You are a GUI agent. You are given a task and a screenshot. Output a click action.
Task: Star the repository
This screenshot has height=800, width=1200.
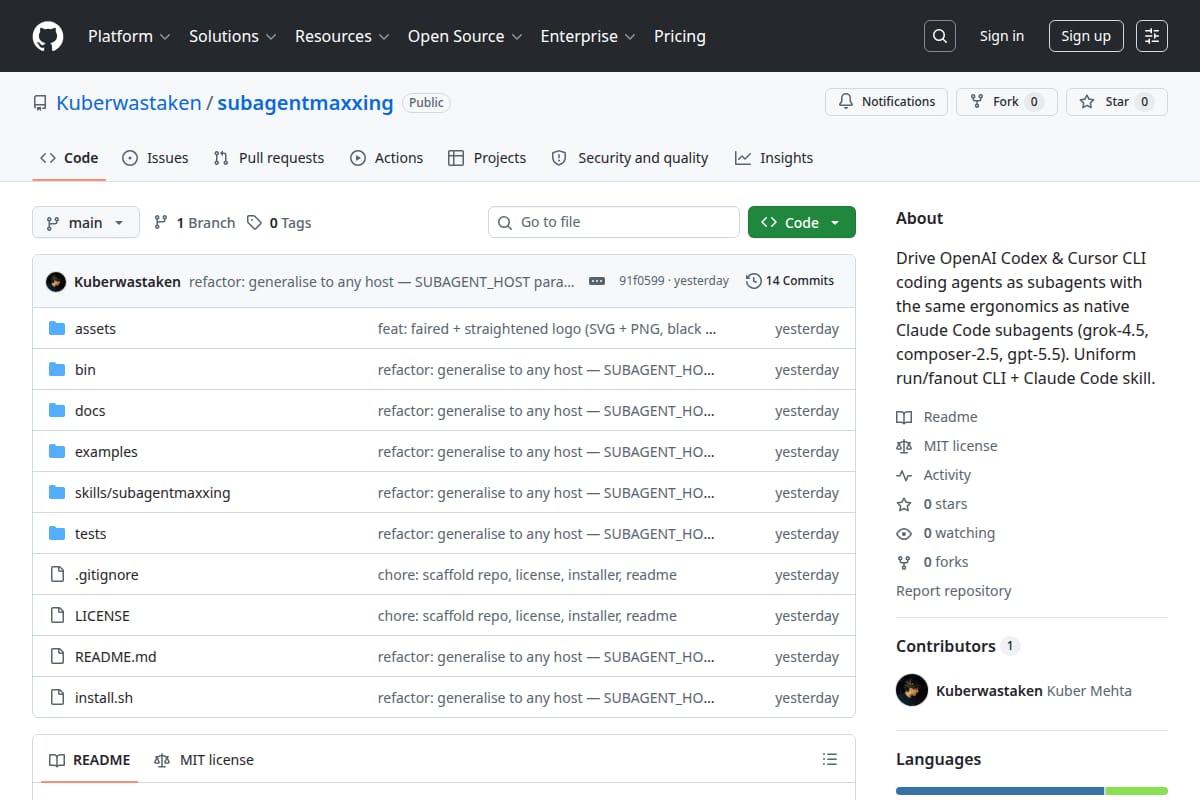tap(1117, 102)
